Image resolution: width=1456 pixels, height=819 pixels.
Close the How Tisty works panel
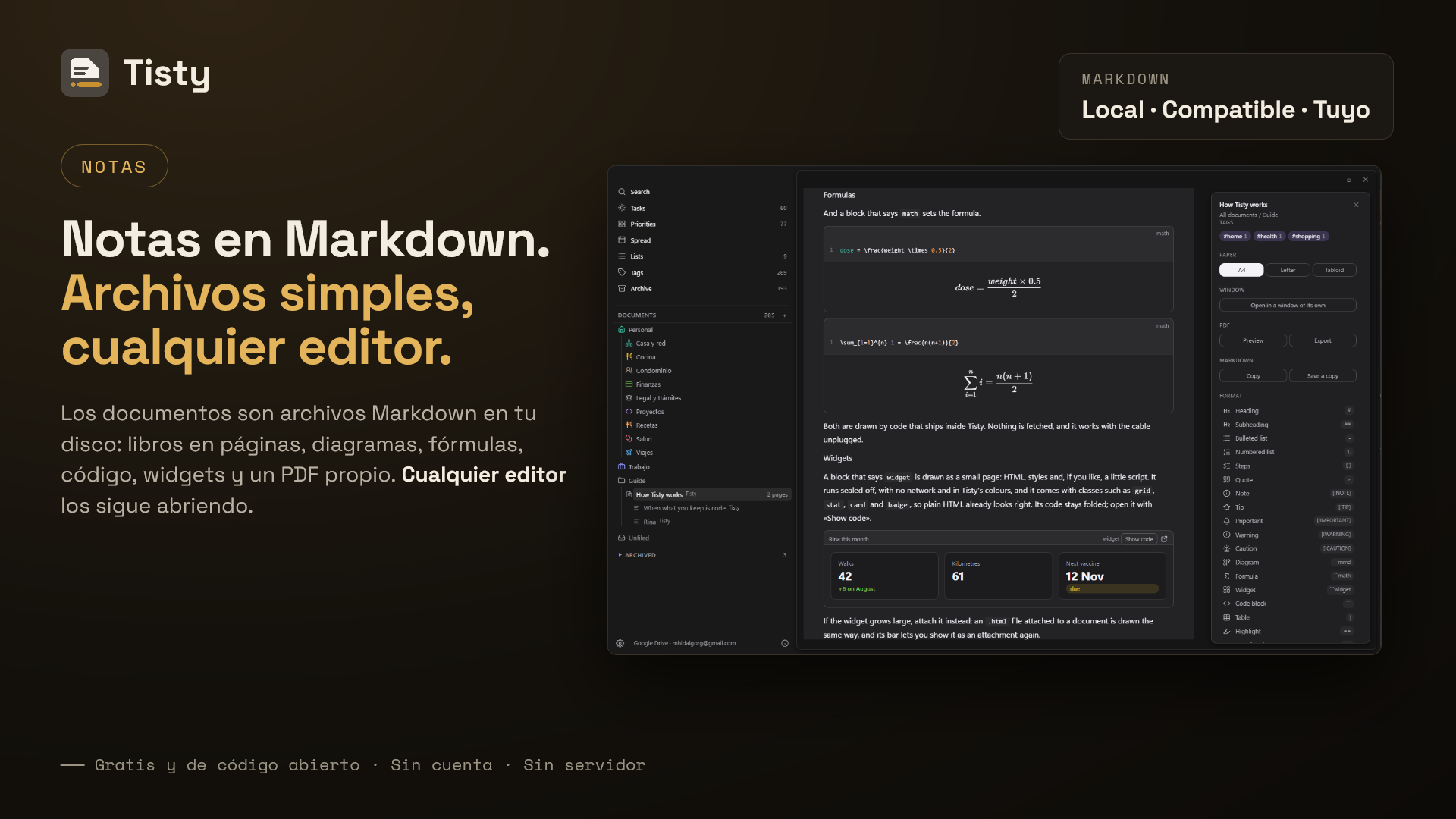coord(1356,205)
